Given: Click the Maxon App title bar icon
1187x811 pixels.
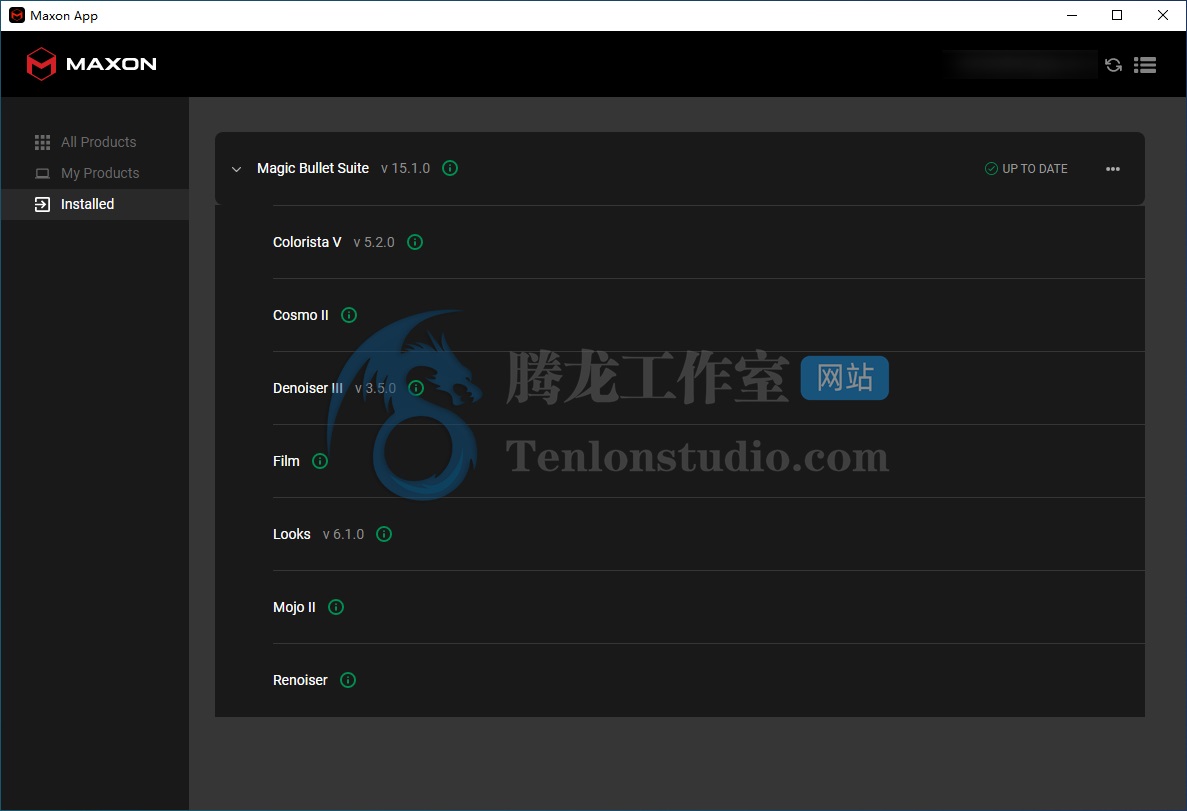Looking at the screenshot, I should coord(17,15).
